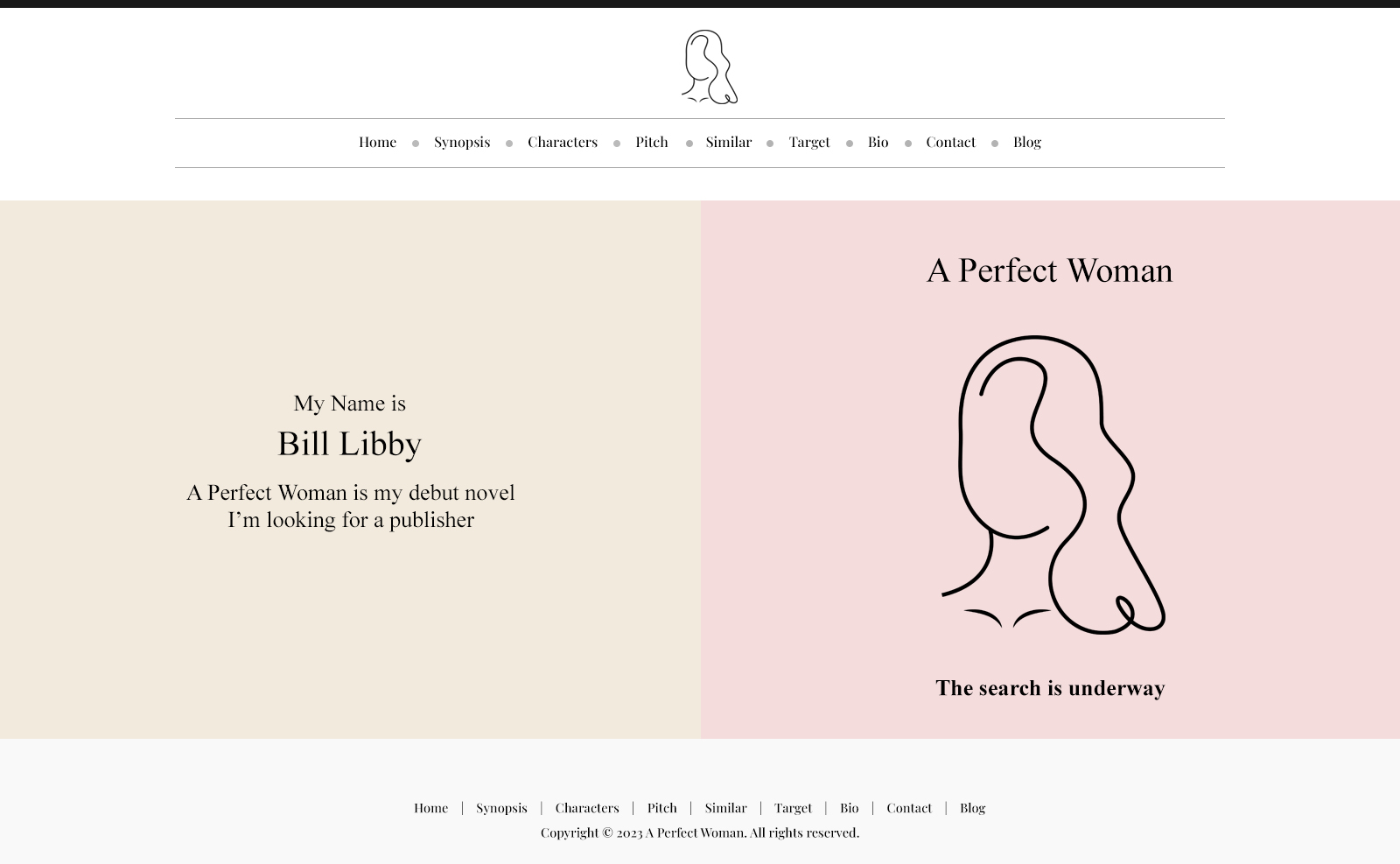Open Similar from the footer navigation
The height and width of the screenshot is (864, 1400).
(725, 808)
